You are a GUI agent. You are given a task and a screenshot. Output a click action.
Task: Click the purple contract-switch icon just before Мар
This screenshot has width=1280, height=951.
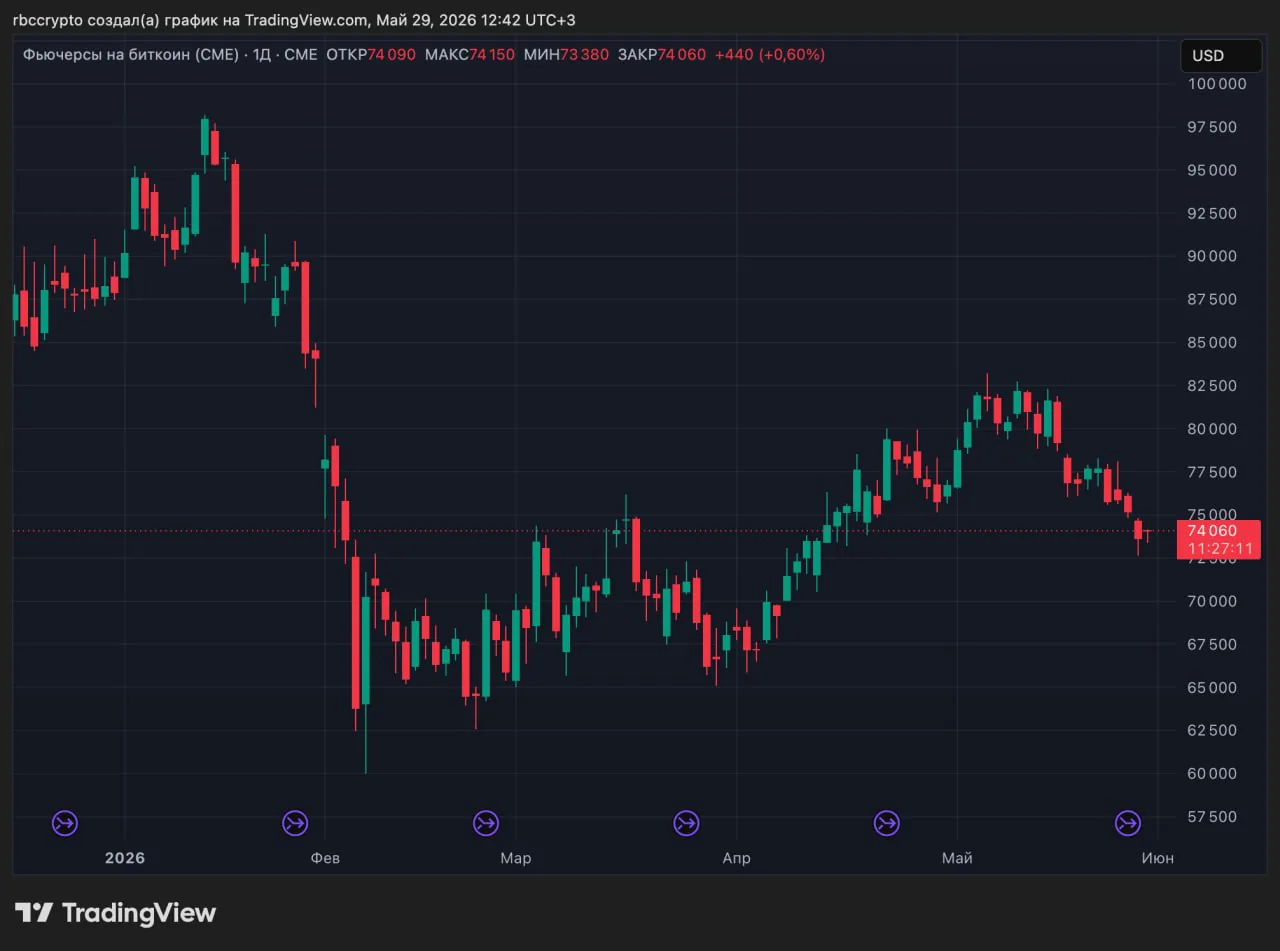tap(486, 823)
